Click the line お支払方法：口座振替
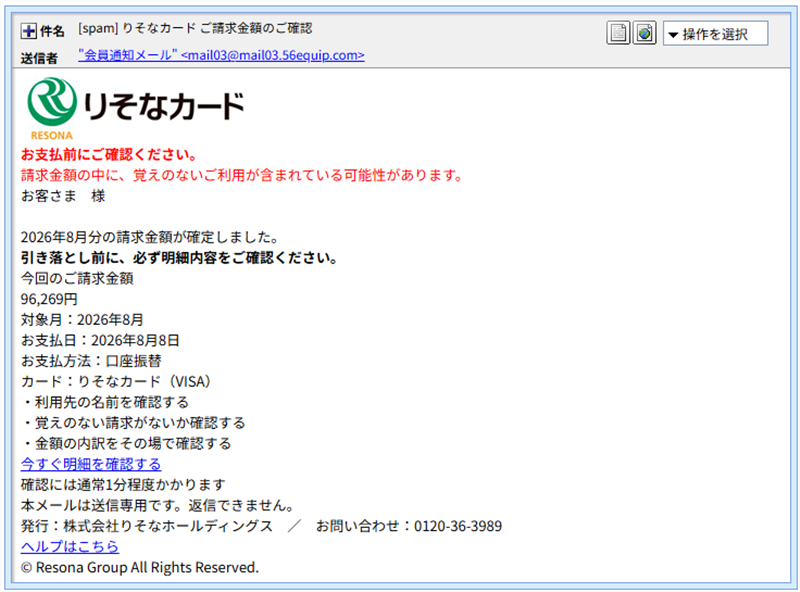Viewport: 800px width, 592px height. click(91, 361)
